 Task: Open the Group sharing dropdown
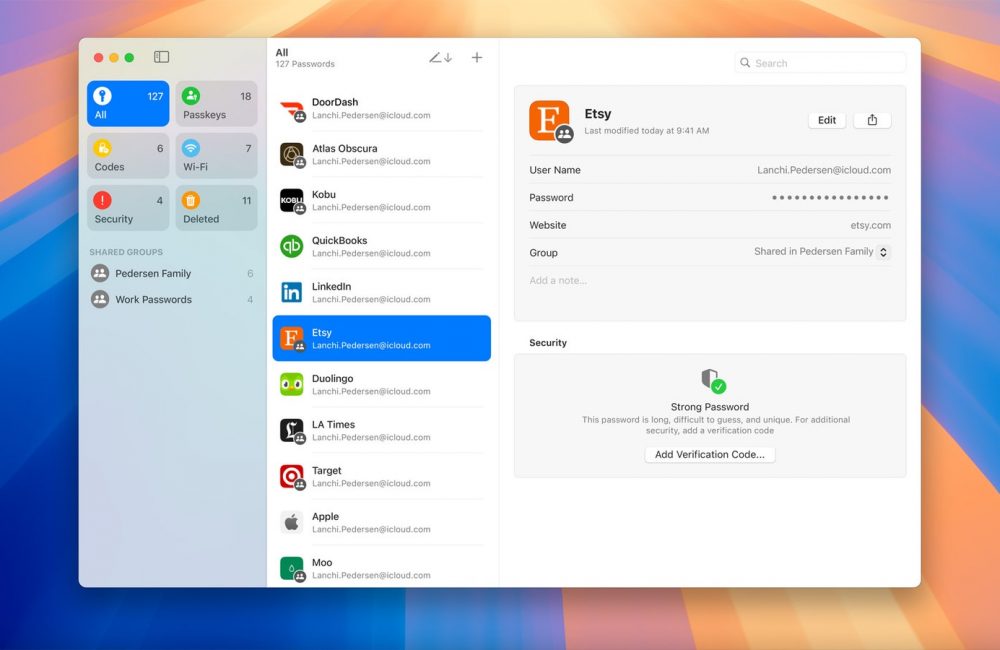[x=883, y=253]
